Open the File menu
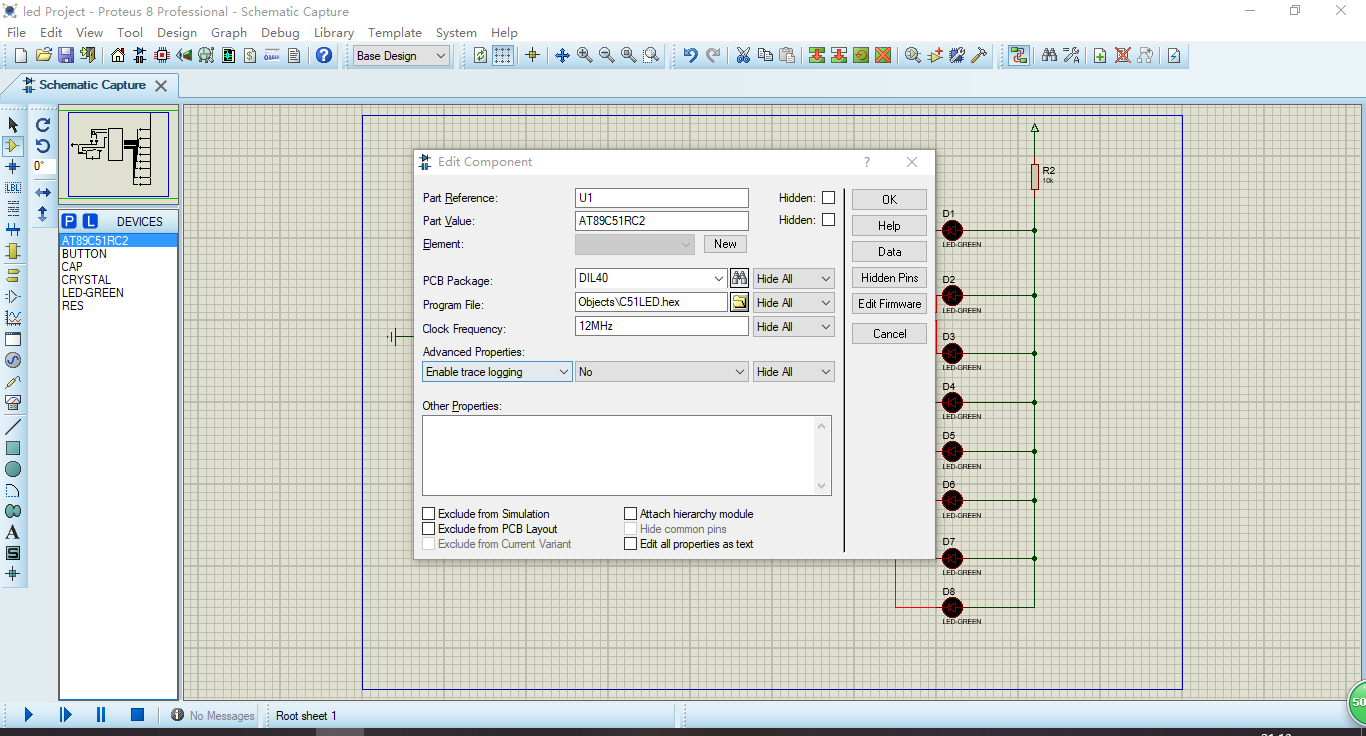Viewport: 1366px width, 736px height. point(17,33)
